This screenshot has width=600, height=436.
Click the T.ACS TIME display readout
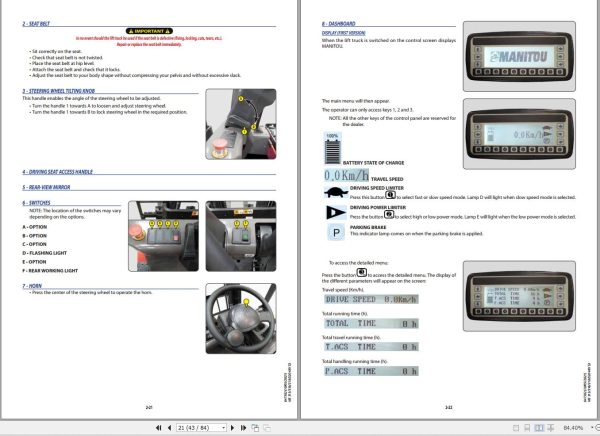371,347
